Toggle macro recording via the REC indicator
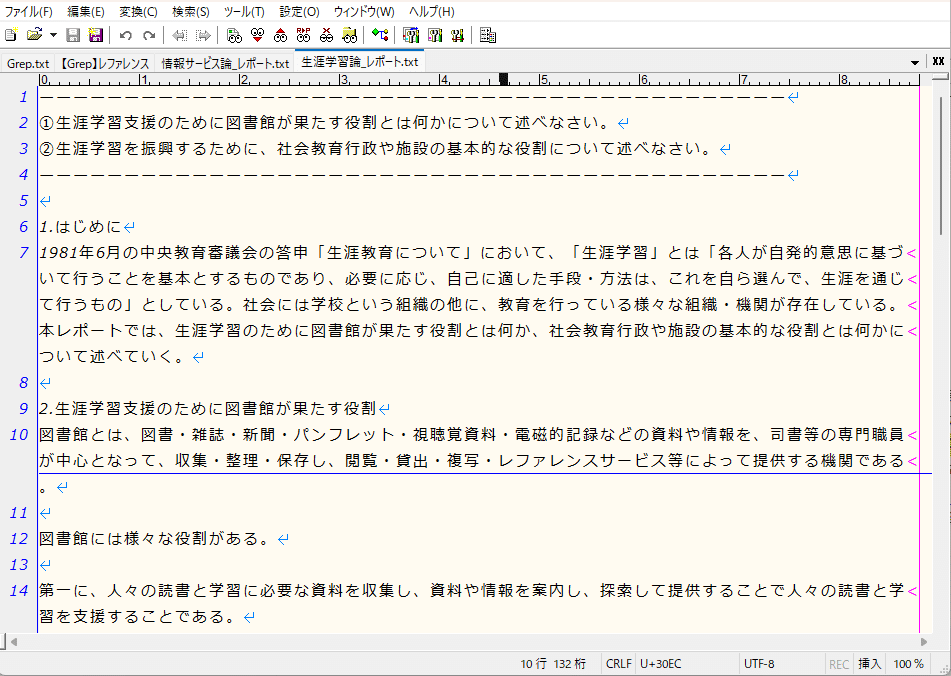 [841, 663]
